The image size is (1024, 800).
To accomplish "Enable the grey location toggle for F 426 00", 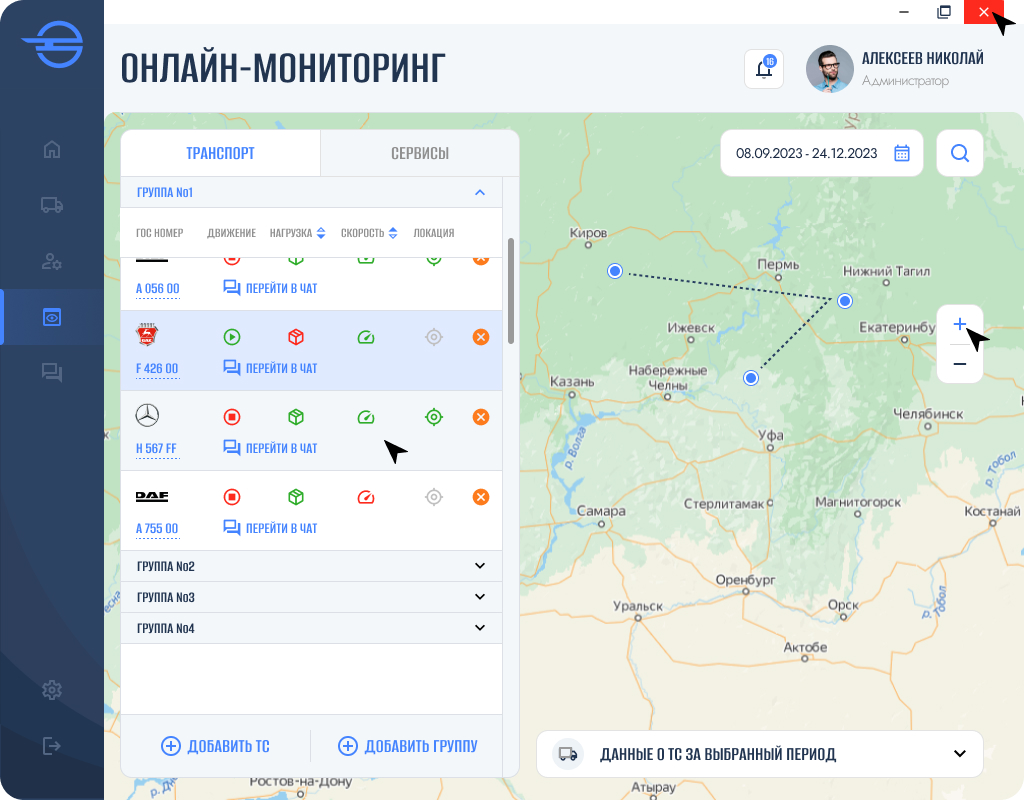I will (434, 336).
